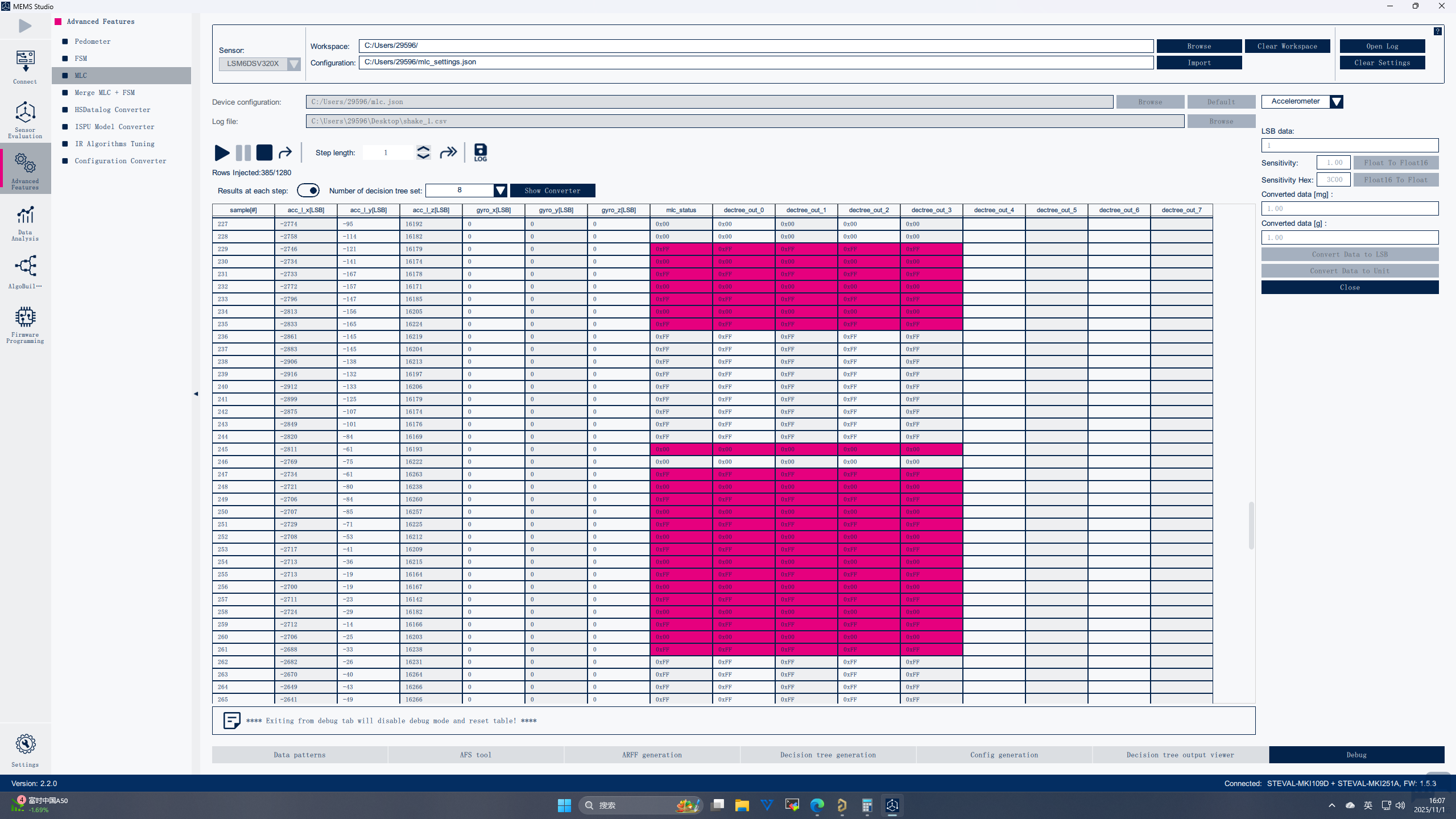Click the Play injection button
The width and height of the screenshot is (1456, 819).
click(x=222, y=152)
